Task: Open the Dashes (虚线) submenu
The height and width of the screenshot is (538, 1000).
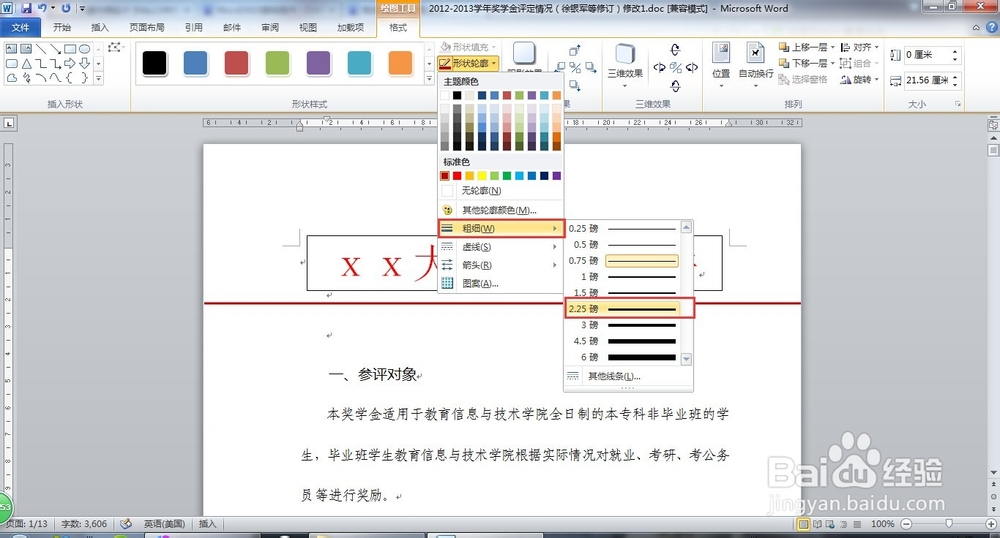Action: point(501,247)
